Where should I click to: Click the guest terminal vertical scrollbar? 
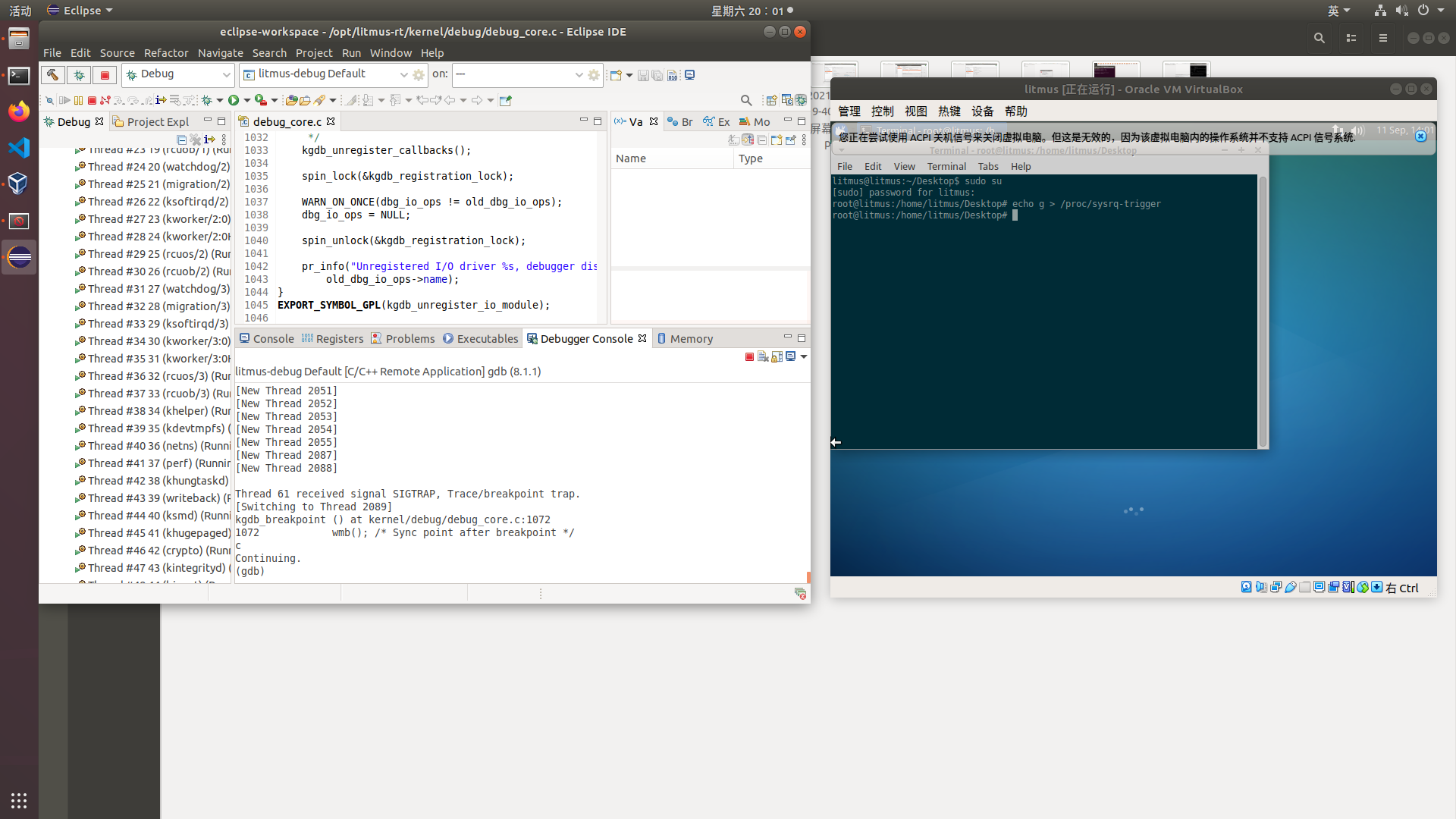click(x=1263, y=311)
